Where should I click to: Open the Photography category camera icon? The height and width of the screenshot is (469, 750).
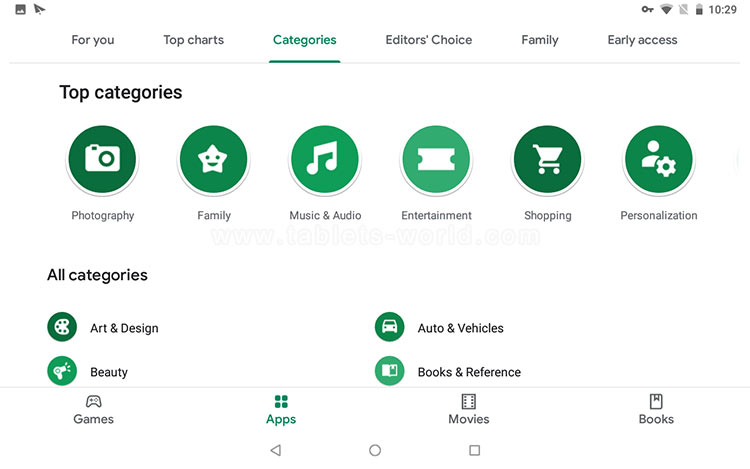[x=102, y=158]
